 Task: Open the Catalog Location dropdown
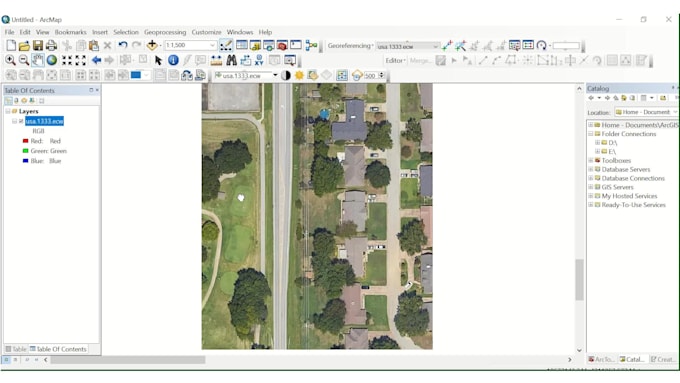674,112
